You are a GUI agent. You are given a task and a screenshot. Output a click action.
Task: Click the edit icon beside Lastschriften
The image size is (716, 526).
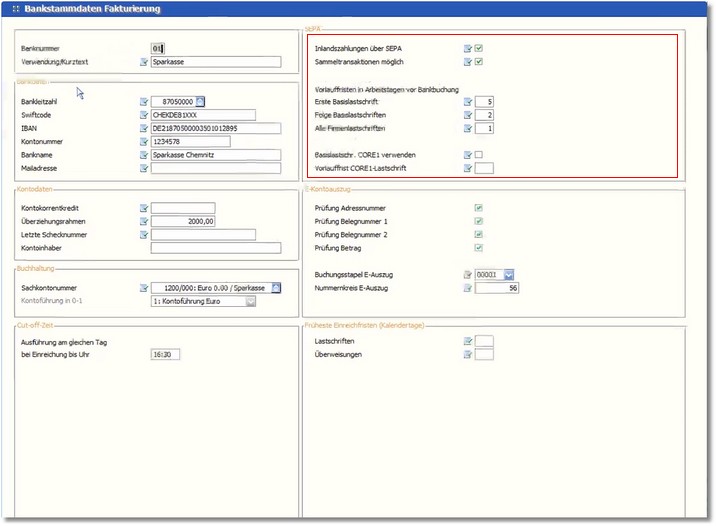tap(467, 341)
